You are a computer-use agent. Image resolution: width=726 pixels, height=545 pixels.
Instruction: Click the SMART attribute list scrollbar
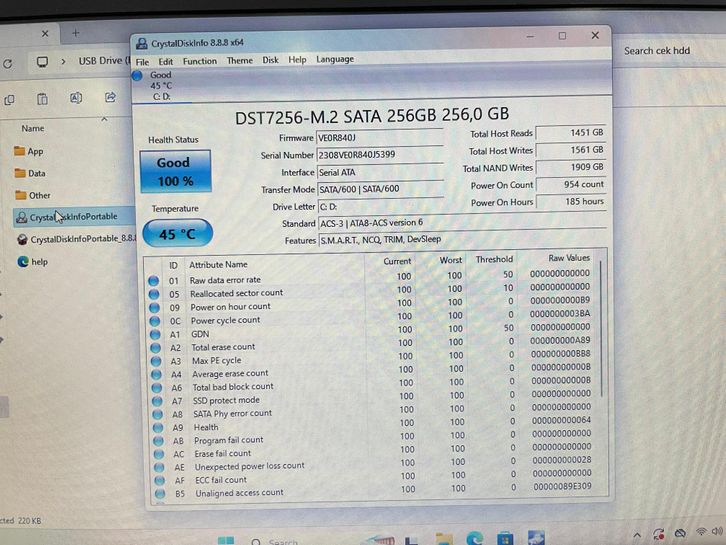tap(601, 329)
